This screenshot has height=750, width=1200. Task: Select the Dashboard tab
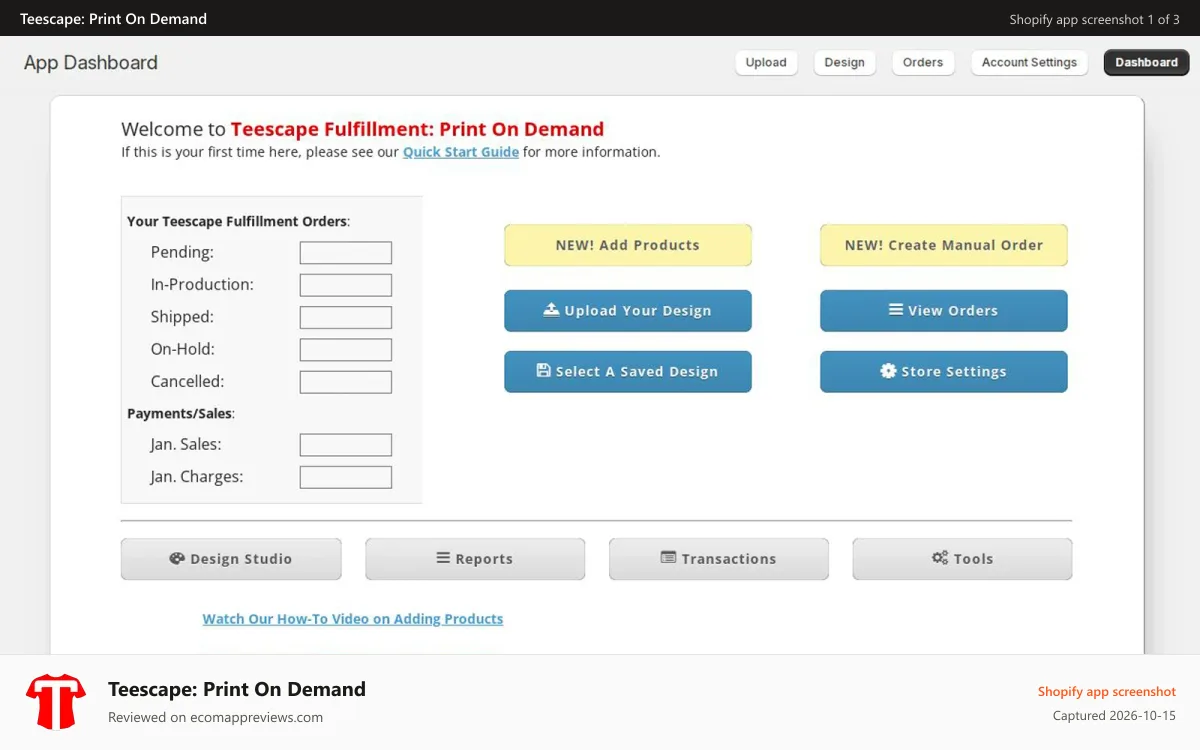coord(1146,62)
